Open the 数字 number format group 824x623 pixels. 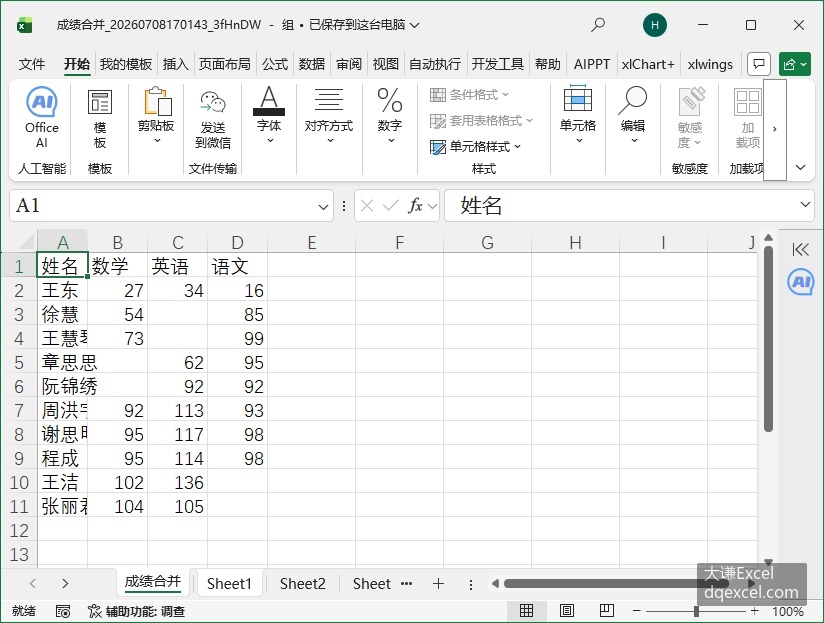tap(390, 116)
